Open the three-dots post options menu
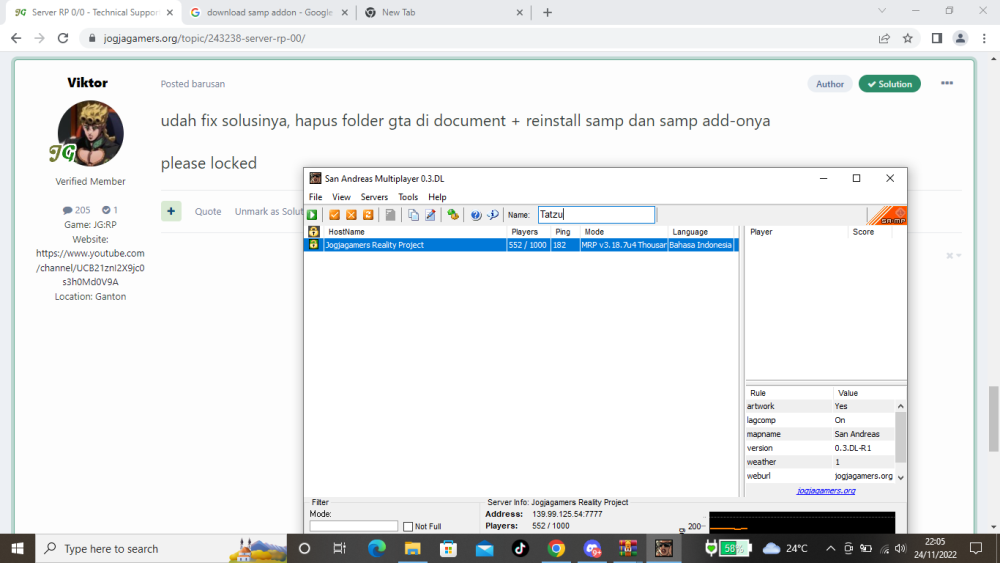The height and width of the screenshot is (563, 1000). pos(947,83)
